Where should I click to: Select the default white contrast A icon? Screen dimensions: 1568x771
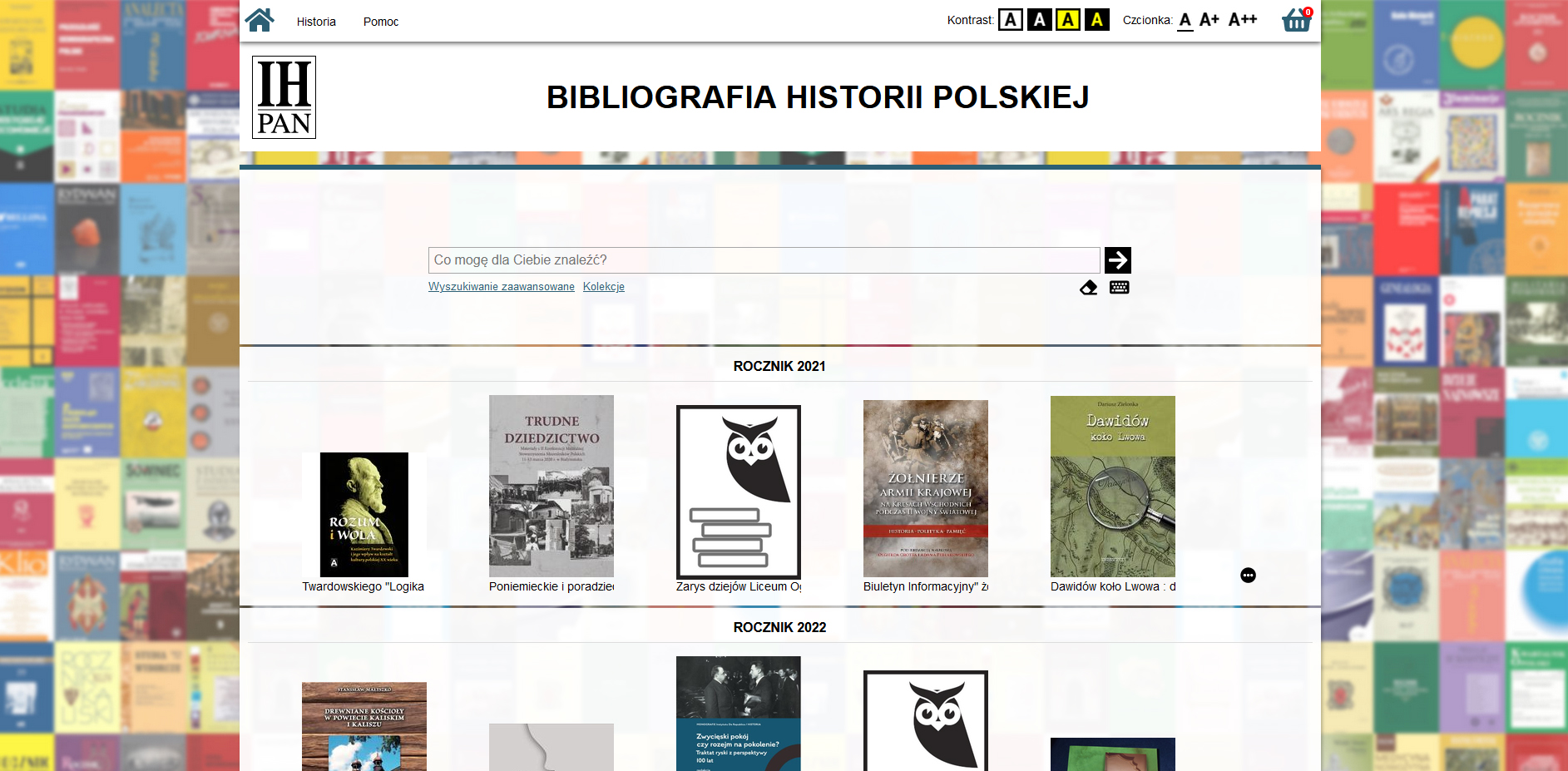[1009, 20]
